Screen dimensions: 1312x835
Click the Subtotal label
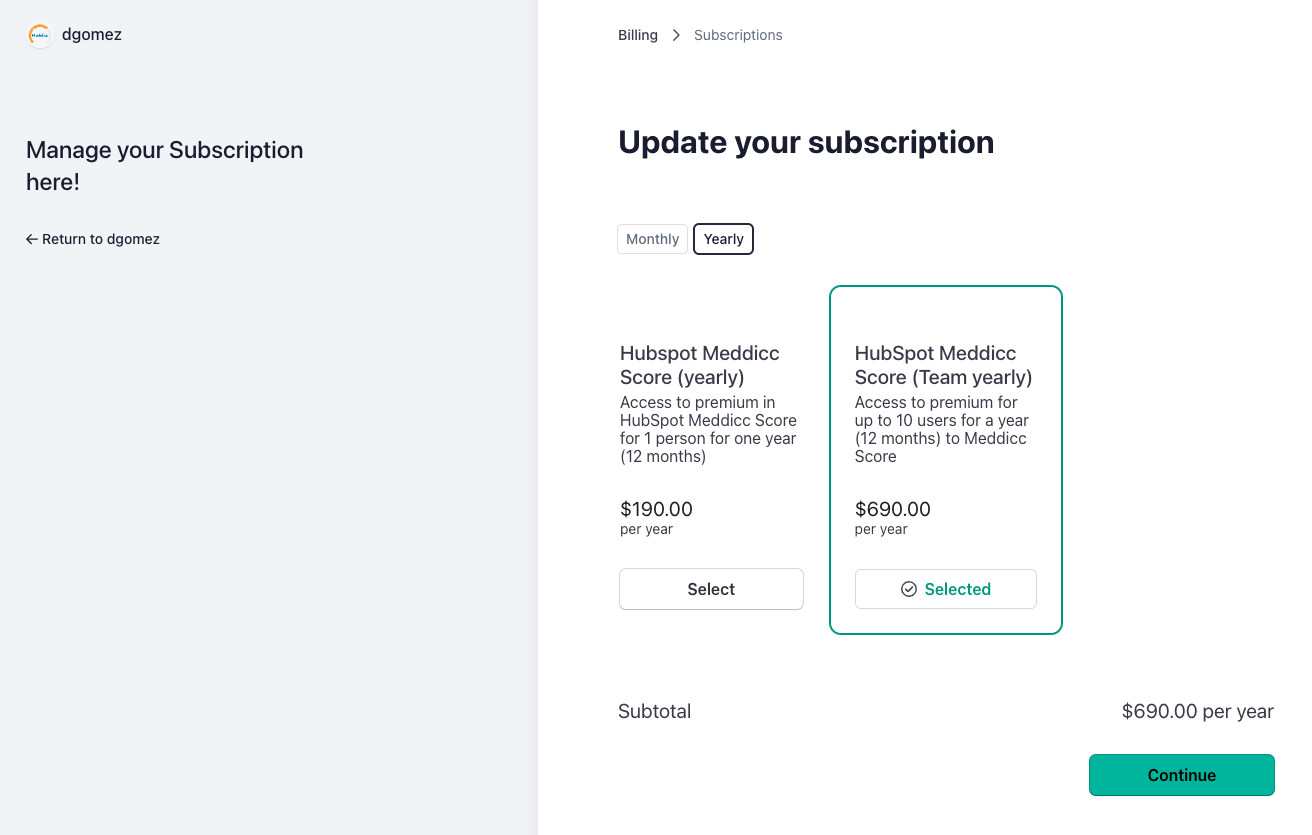654,711
